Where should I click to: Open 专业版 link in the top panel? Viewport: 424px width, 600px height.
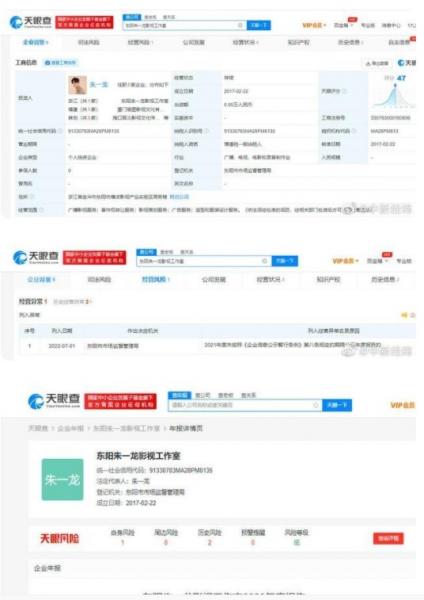pos(368,25)
